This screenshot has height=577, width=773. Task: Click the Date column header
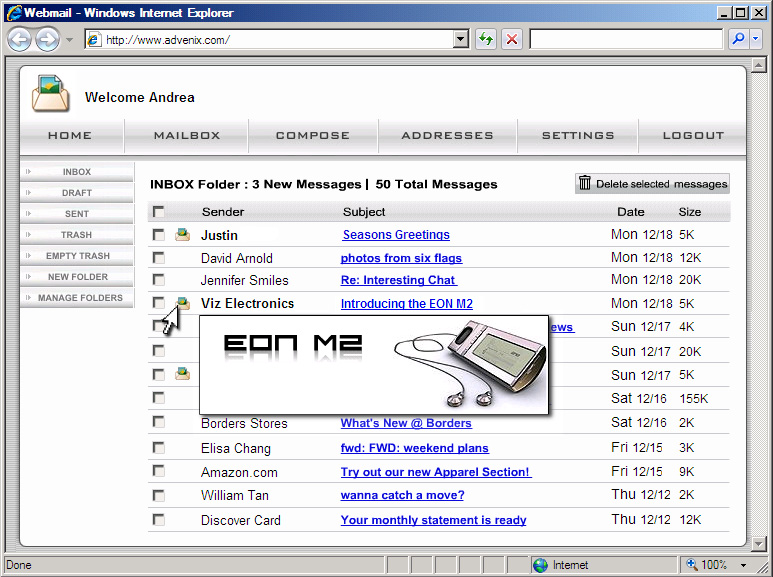click(631, 212)
